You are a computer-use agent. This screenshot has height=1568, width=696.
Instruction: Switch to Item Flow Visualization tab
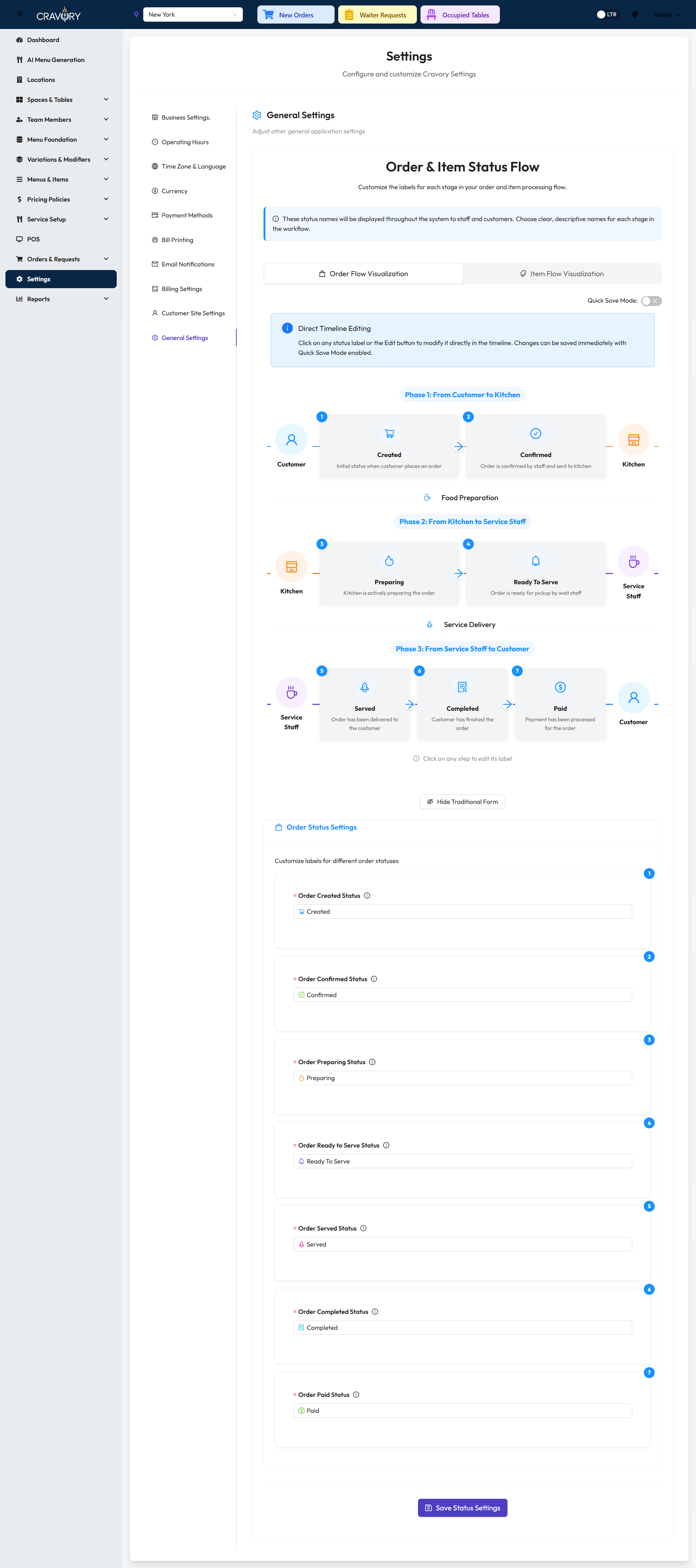coord(562,274)
